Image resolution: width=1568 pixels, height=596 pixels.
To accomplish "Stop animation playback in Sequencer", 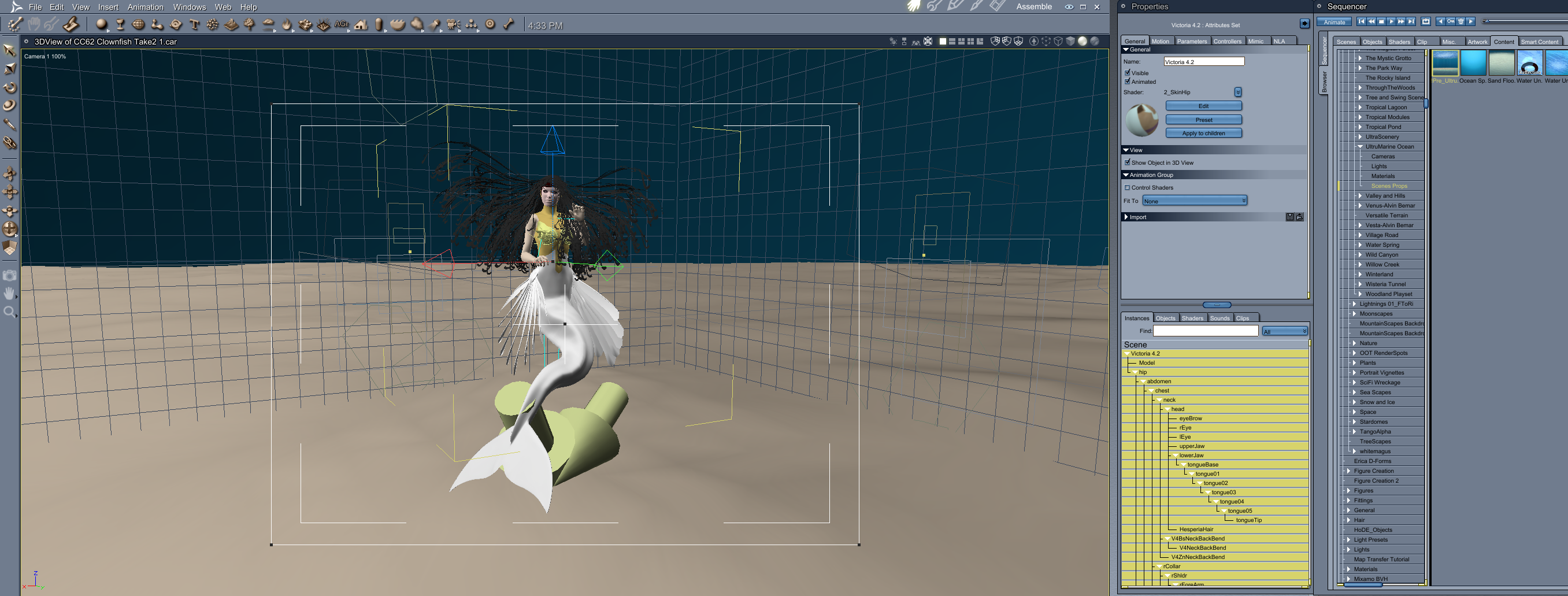I will (1381, 21).
